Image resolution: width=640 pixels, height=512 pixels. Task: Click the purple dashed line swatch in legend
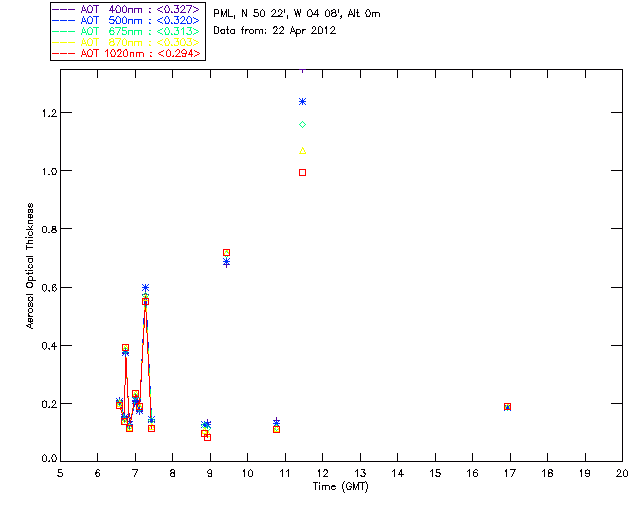tap(64, 9)
